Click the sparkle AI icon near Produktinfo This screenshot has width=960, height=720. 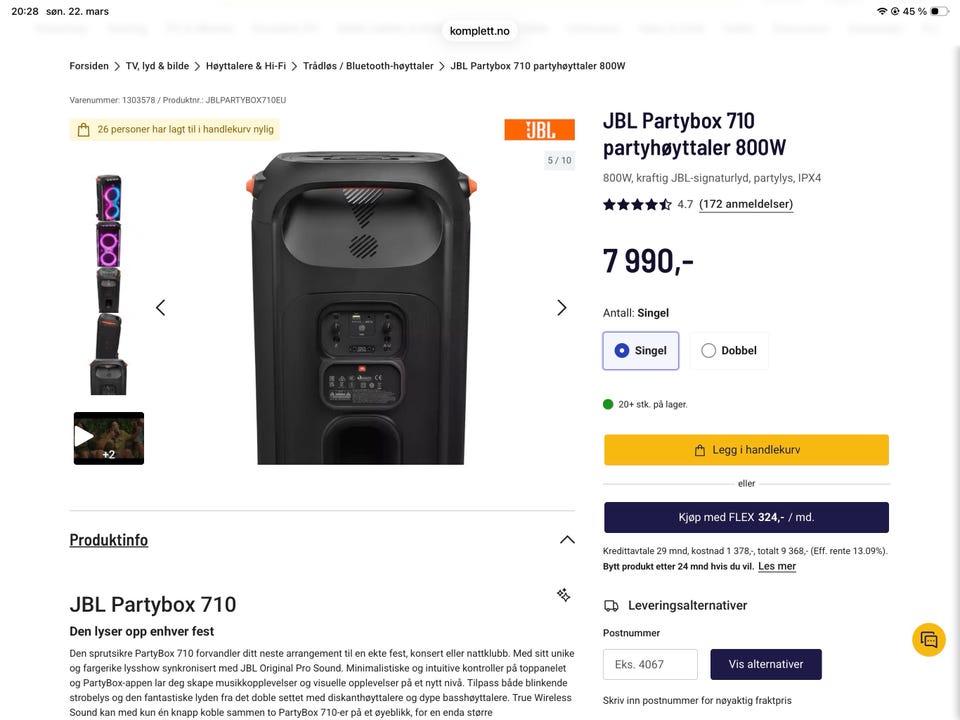563,594
